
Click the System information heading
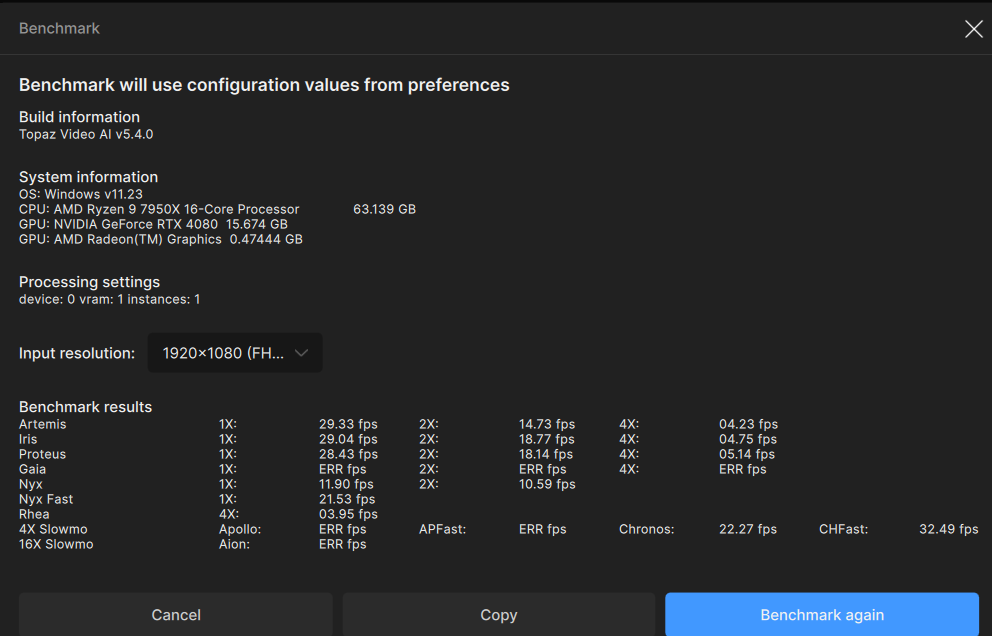[x=88, y=177]
